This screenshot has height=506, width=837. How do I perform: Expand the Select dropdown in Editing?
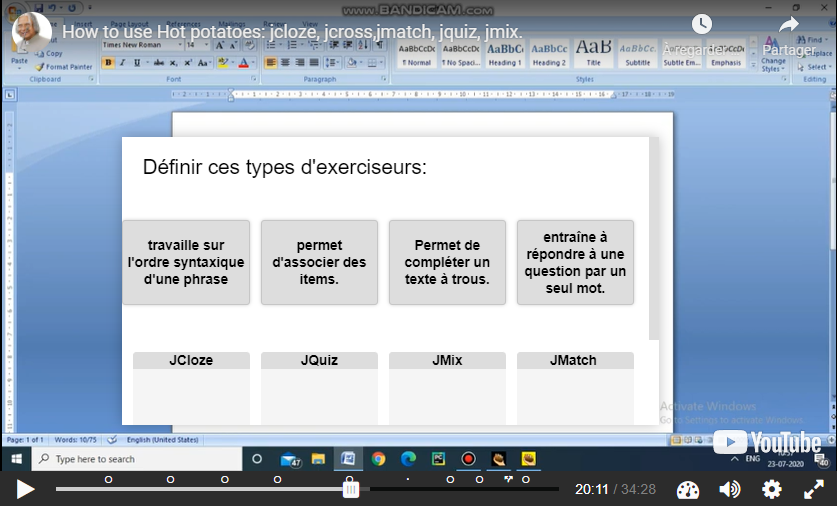click(815, 67)
